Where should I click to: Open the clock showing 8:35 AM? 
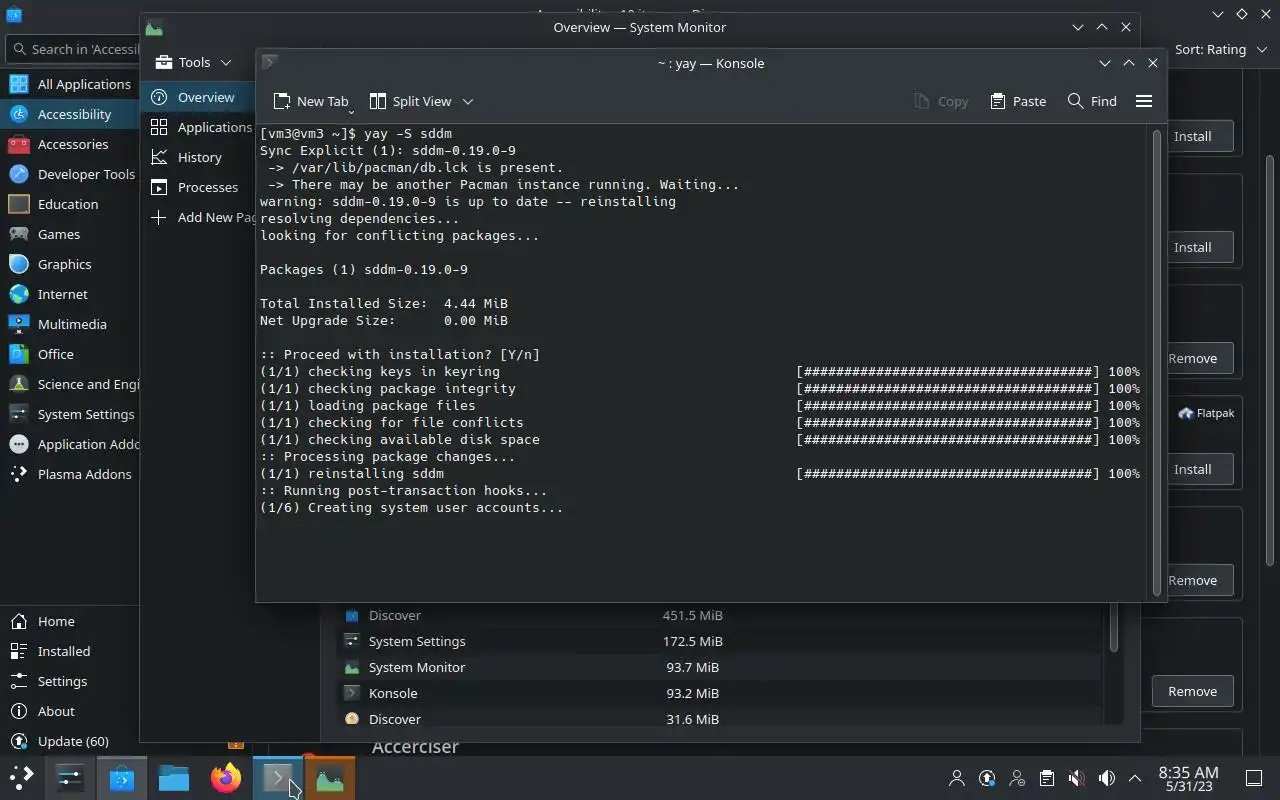tap(1188, 778)
